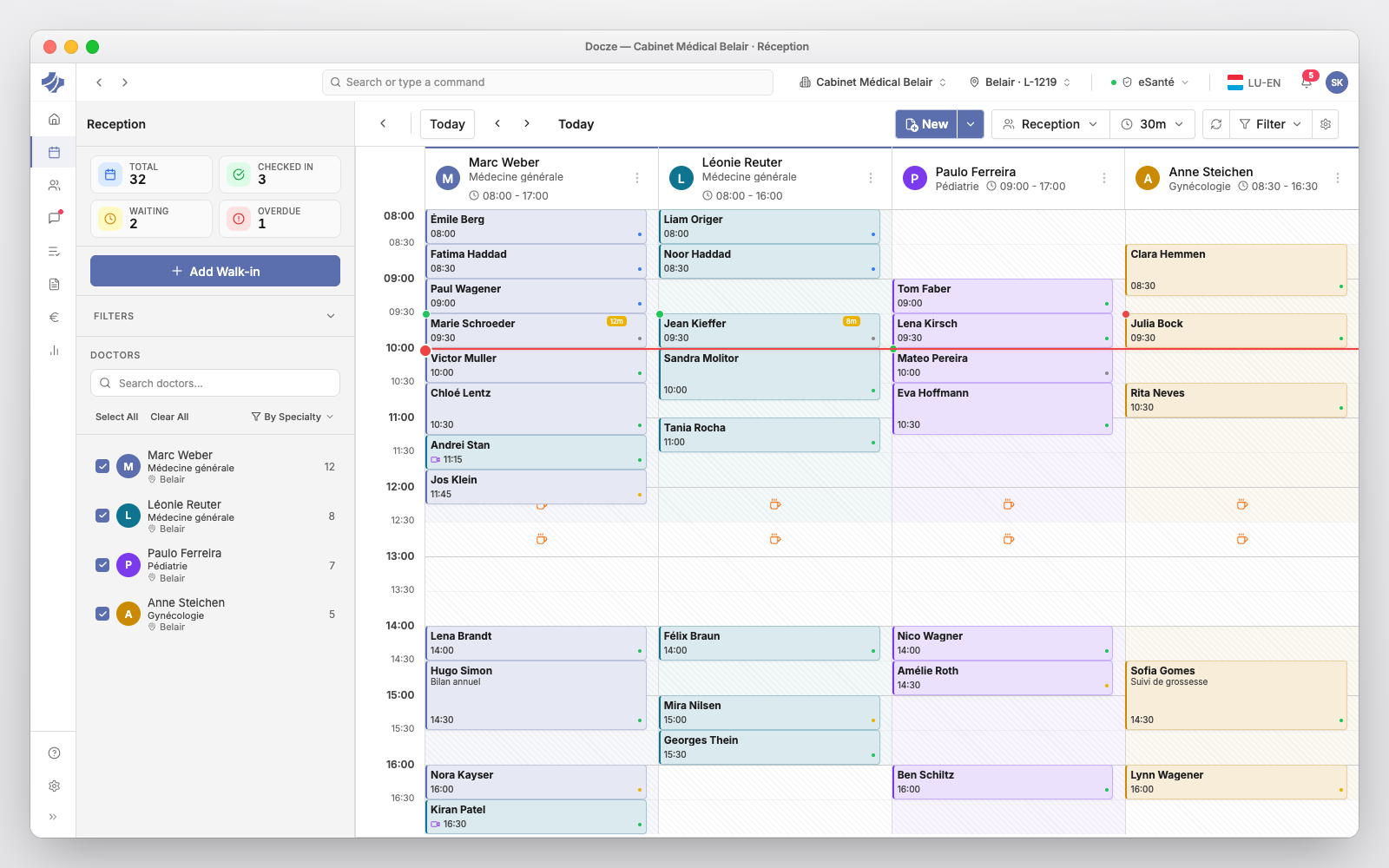Click the New appointment button
1389x868 pixels.
(926, 124)
